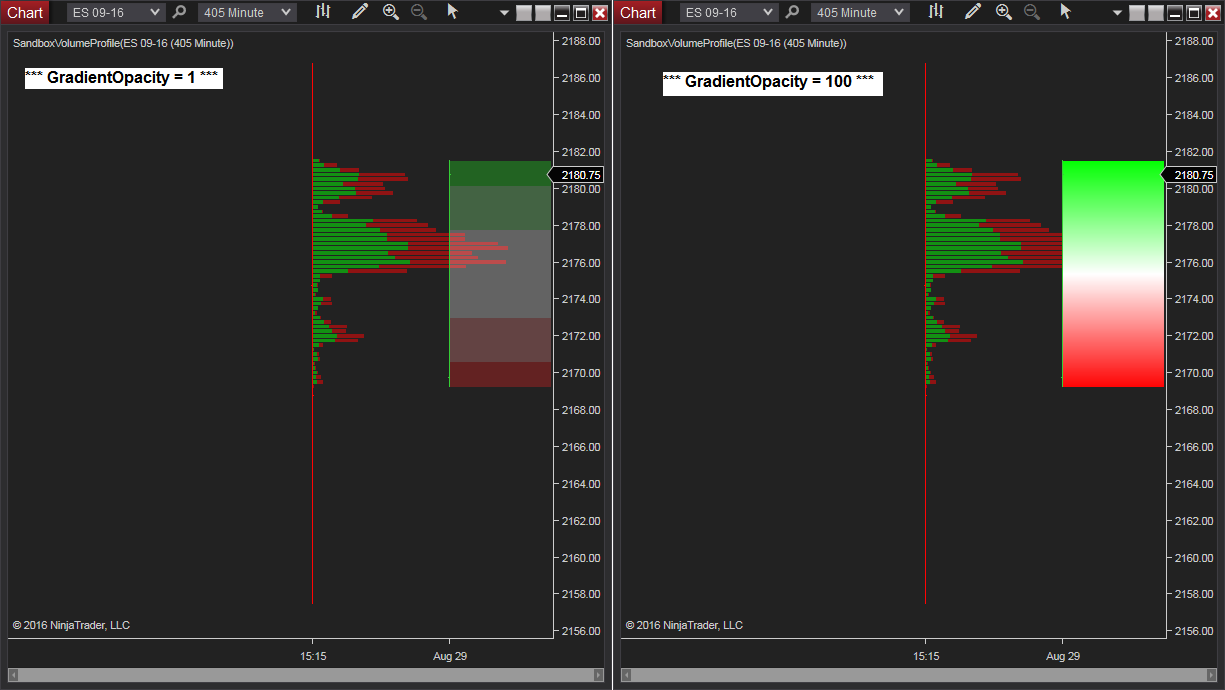The image size is (1225, 690).
Task: Open instrument search in GradientOpacity = 100 chart
Action: coord(792,12)
